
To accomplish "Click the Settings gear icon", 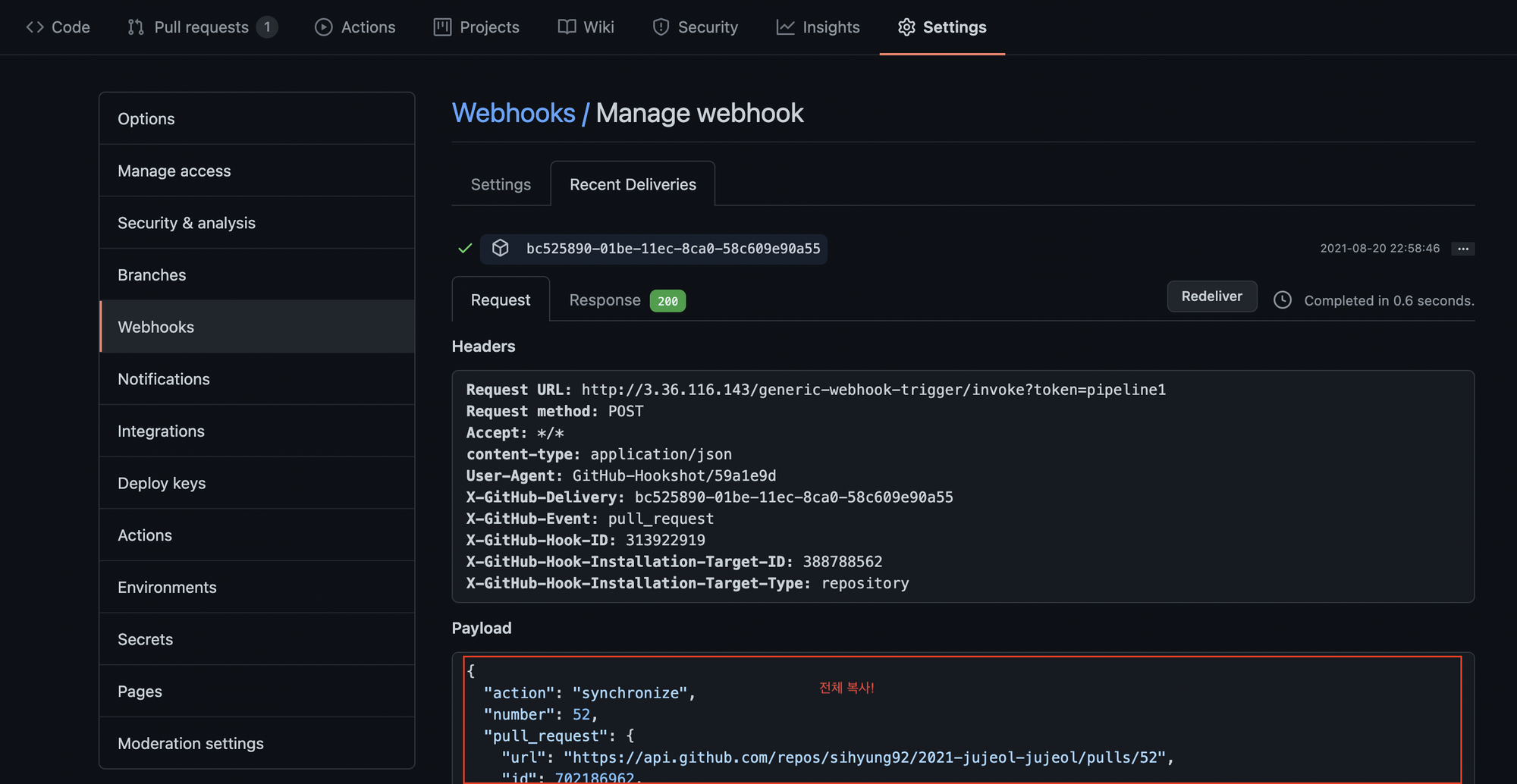I will point(906,27).
